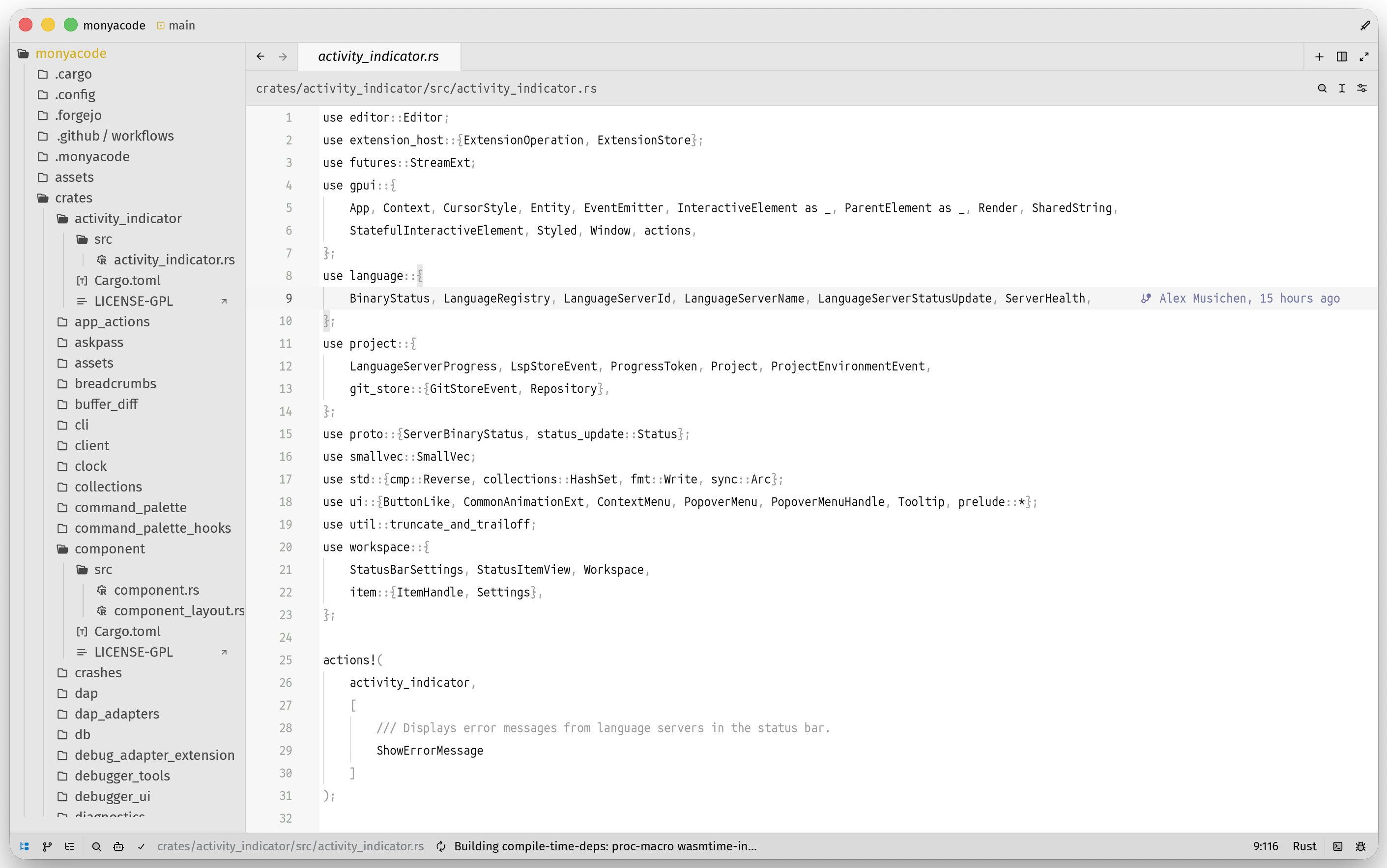Open the outline panel icon
Image resolution: width=1387 pixels, height=868 pixels.
(69, 846)
